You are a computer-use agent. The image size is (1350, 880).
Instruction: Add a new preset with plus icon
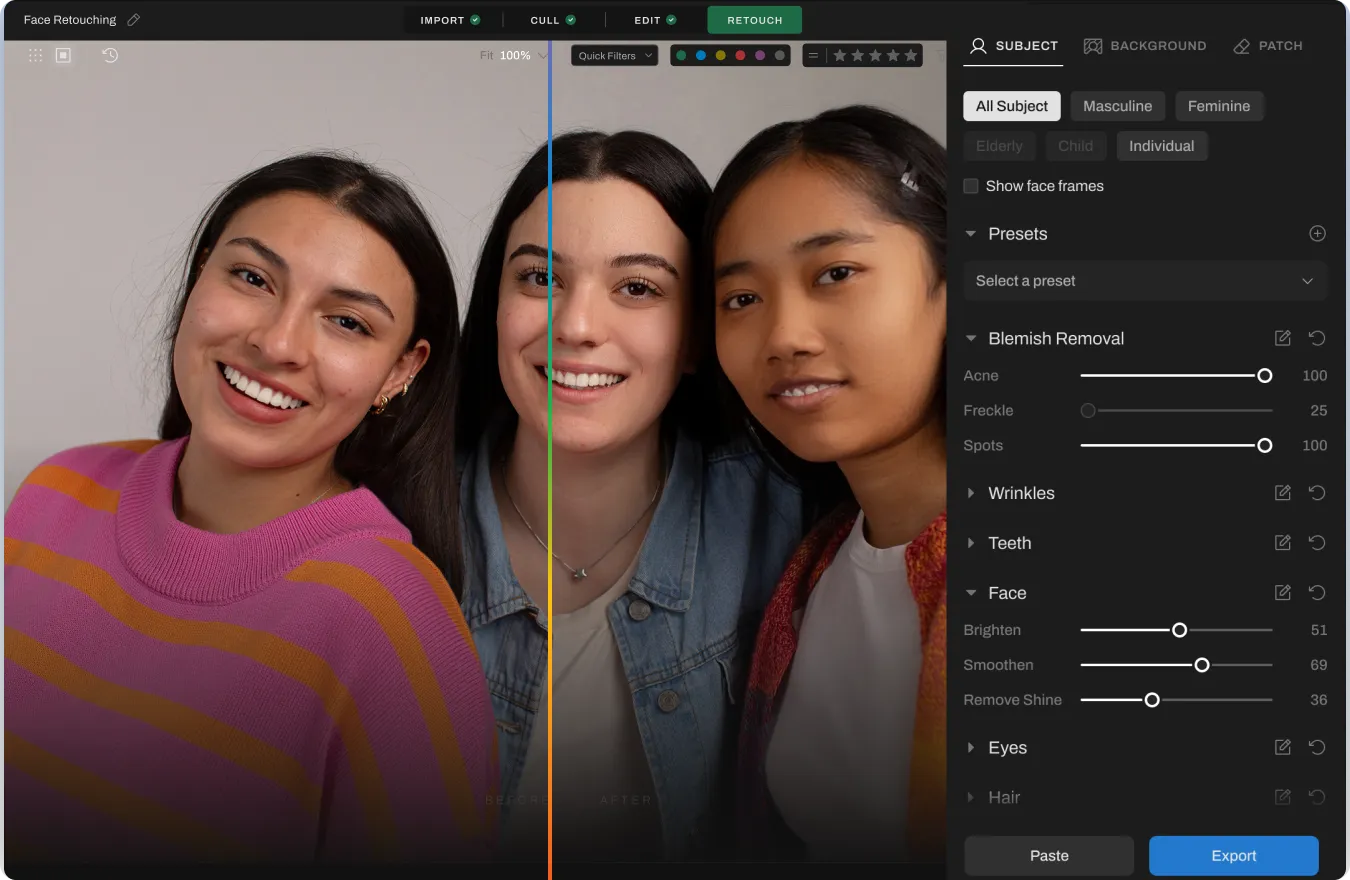pos(1317,234)
